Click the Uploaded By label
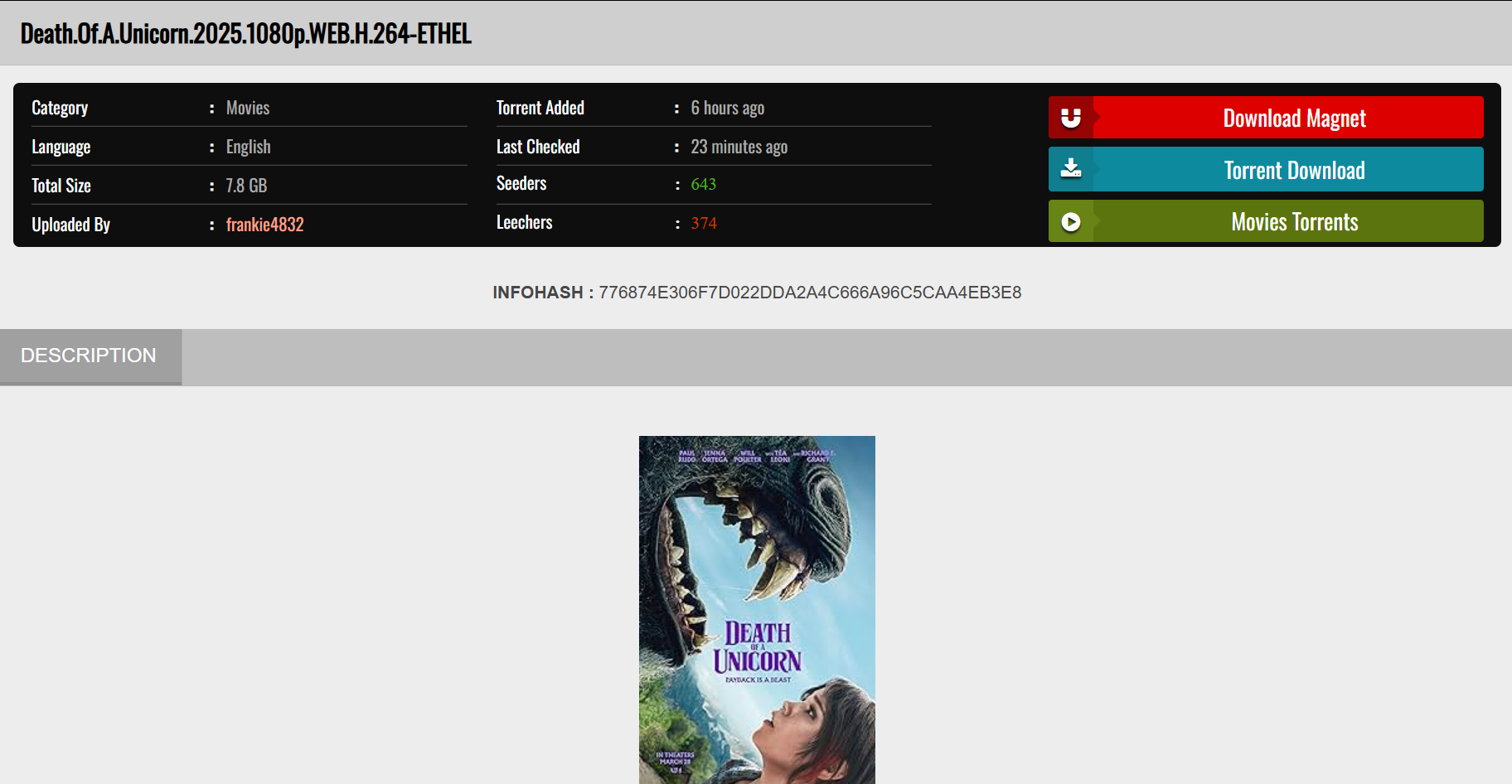Image resolution: width=1512 pixels, height=784 pixels. click(x=71, y=225)
